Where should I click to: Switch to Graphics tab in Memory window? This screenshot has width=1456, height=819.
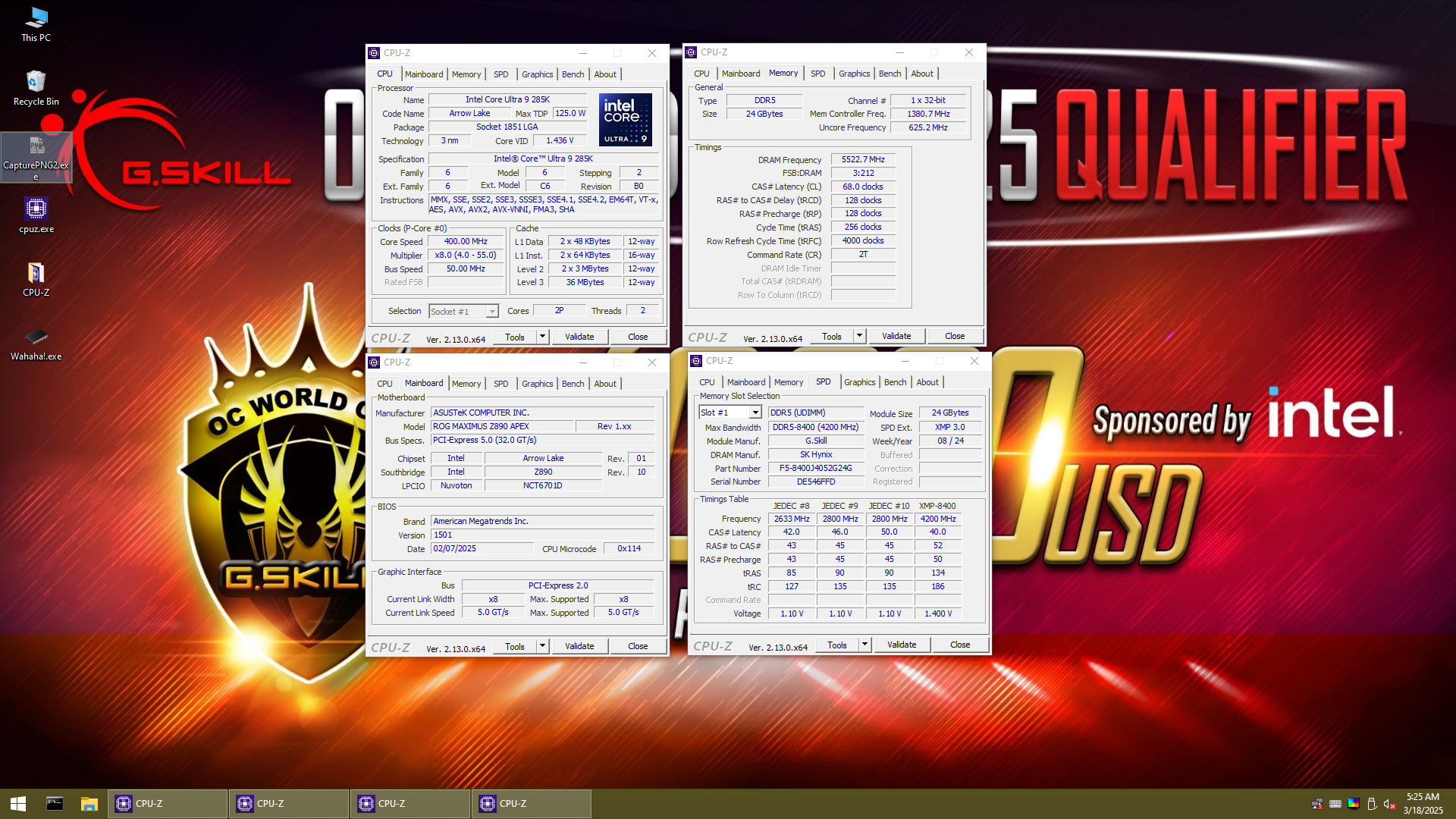click(x=854, y=74)
